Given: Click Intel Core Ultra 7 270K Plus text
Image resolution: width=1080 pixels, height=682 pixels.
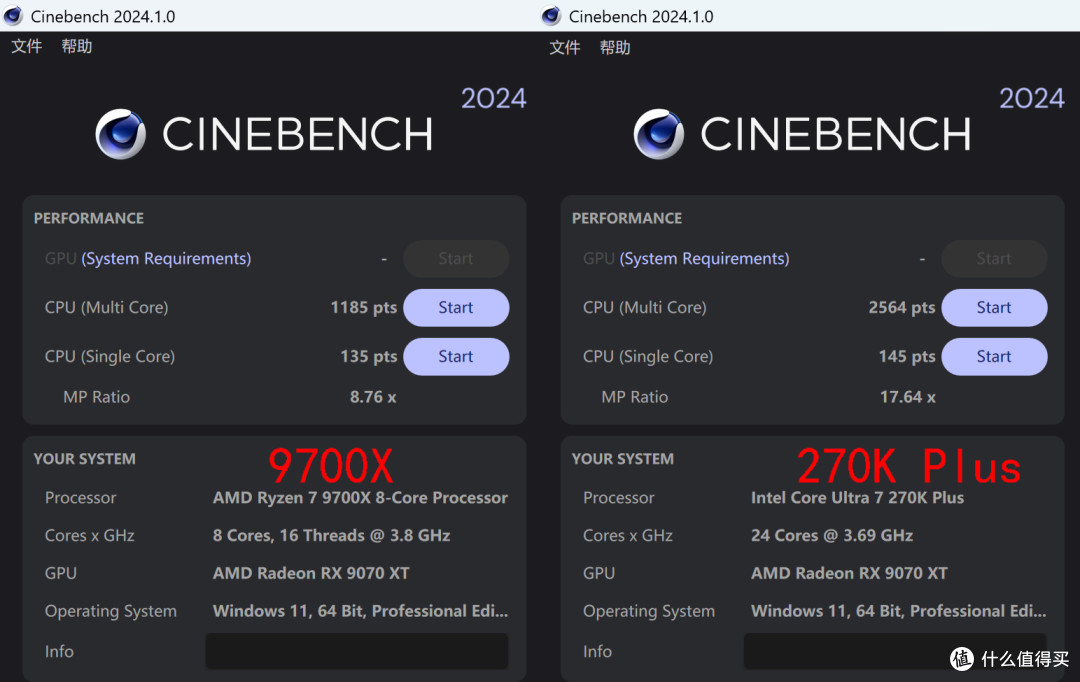Looking at the screenshot, I should tap(858, 497).
